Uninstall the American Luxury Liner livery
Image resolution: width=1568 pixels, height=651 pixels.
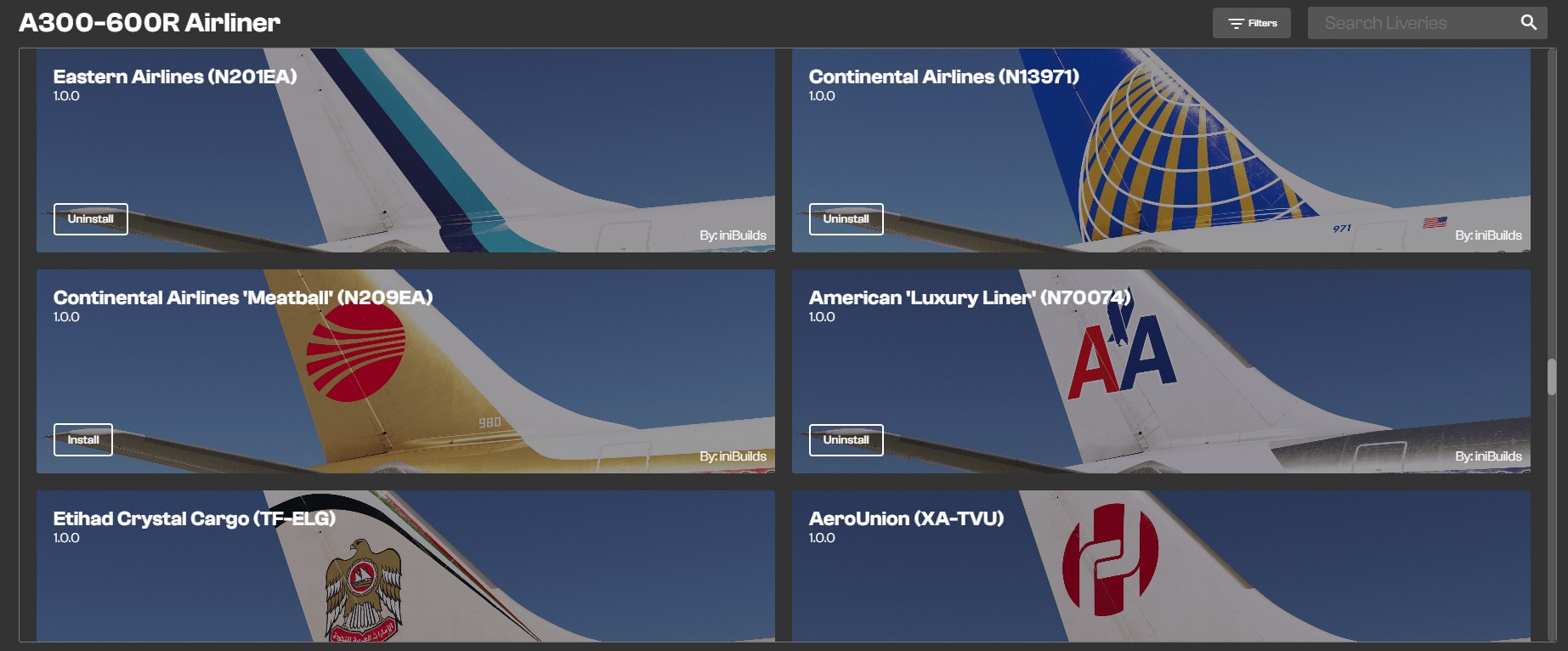point(846,440)
